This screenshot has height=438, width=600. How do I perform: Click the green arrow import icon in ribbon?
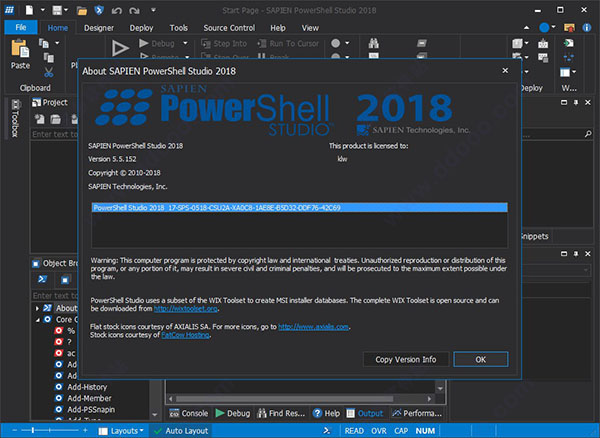(569, 43)
